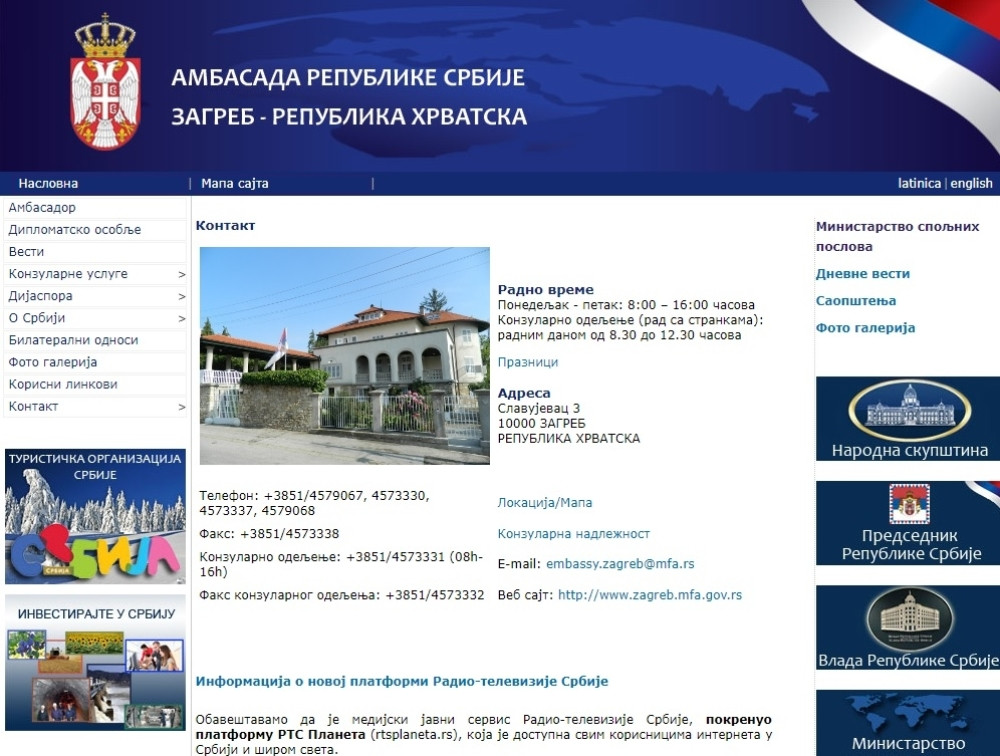
Task: Open Мапа сајта from the top menu
Action: pos(233,184)
